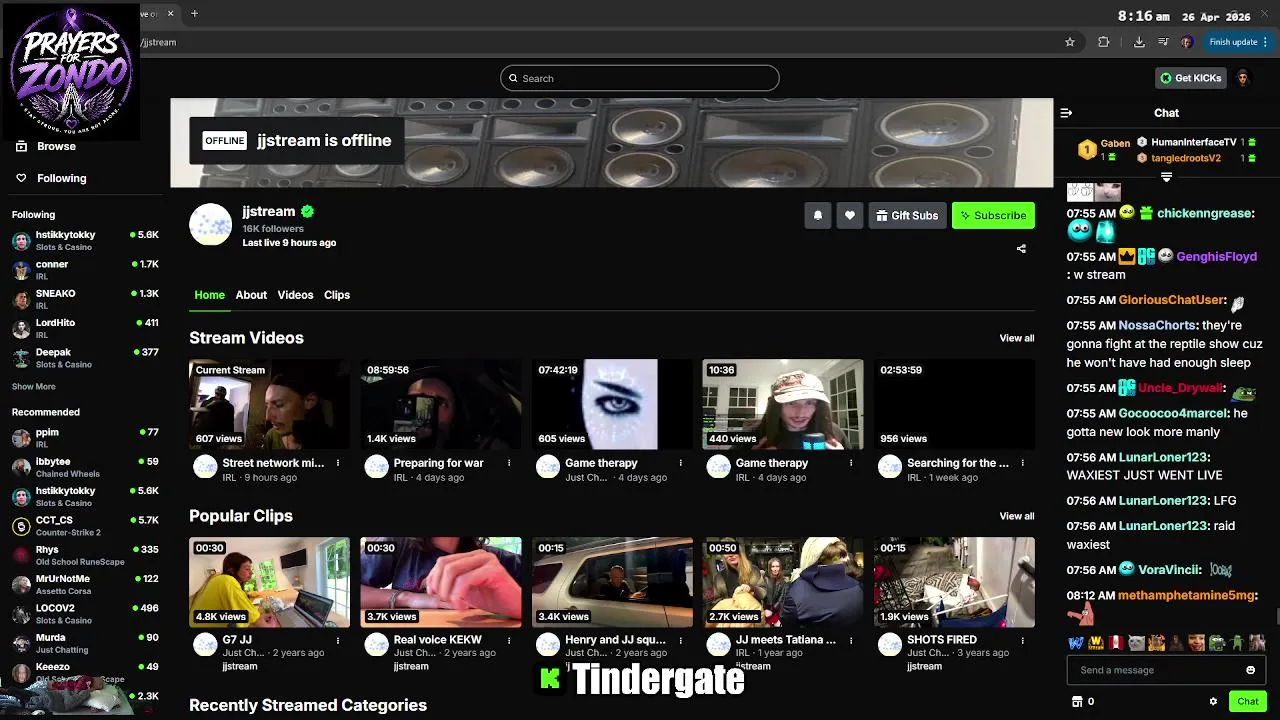Click chat username GenghisFloyd

click(1216, 257)
